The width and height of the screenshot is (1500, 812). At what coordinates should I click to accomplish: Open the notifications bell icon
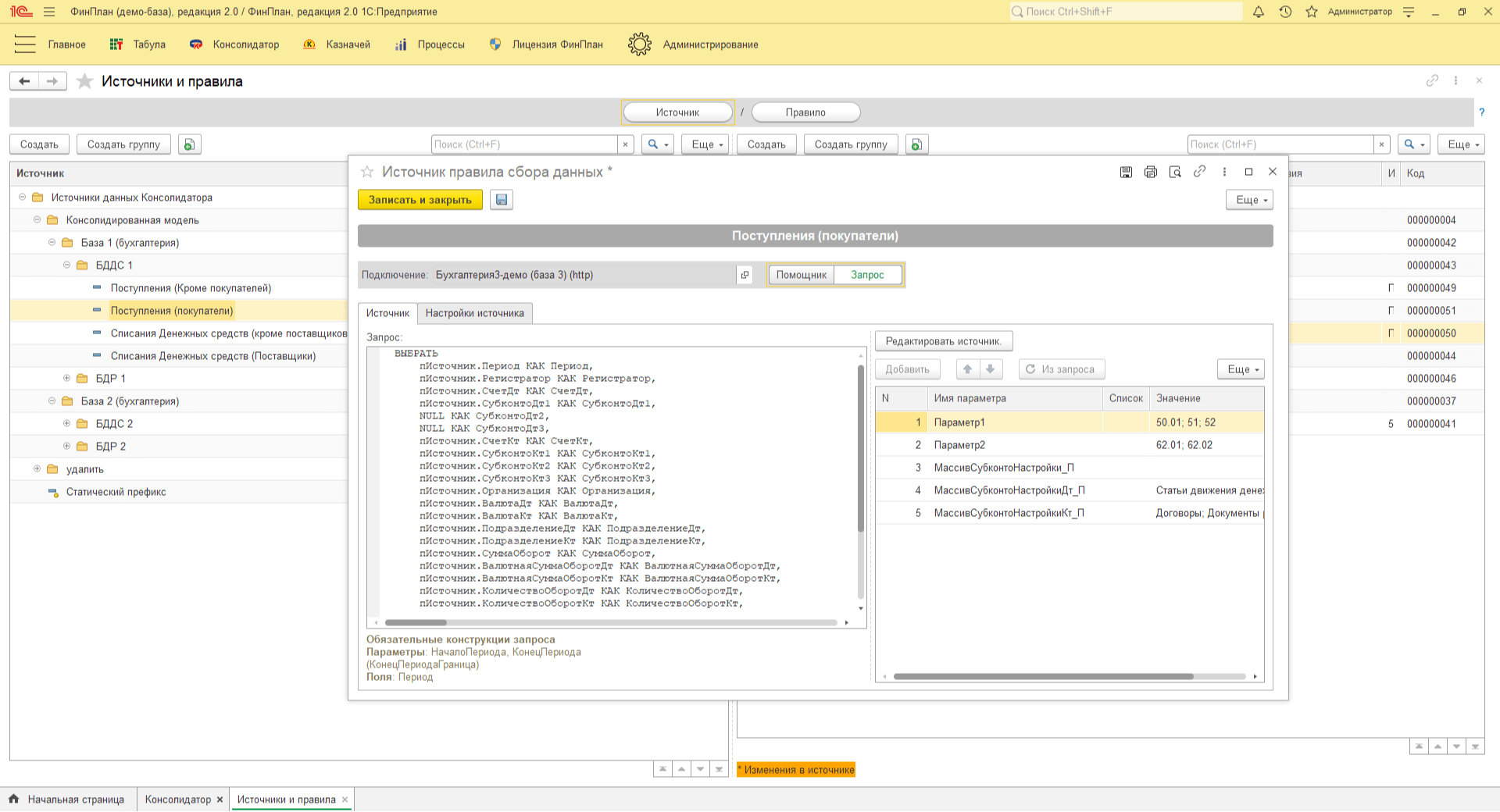(x=1259, y=12)
